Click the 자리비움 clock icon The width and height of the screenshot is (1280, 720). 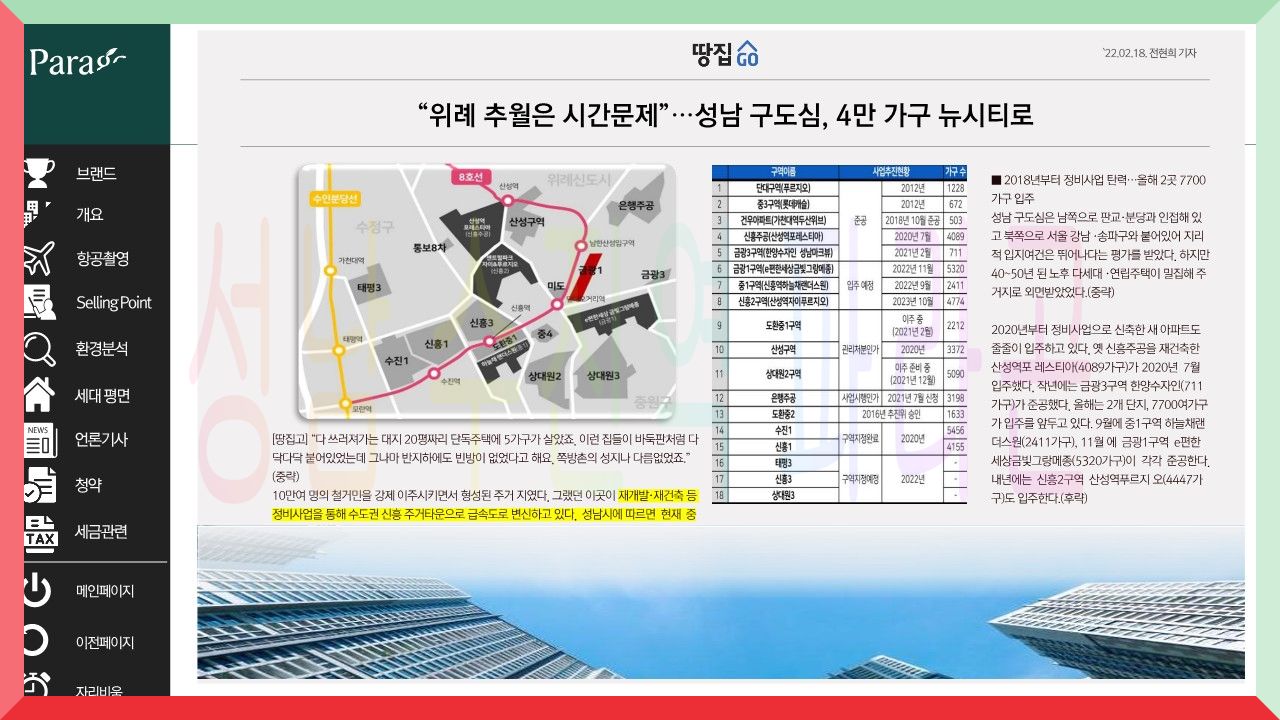[x=38, y=684]
